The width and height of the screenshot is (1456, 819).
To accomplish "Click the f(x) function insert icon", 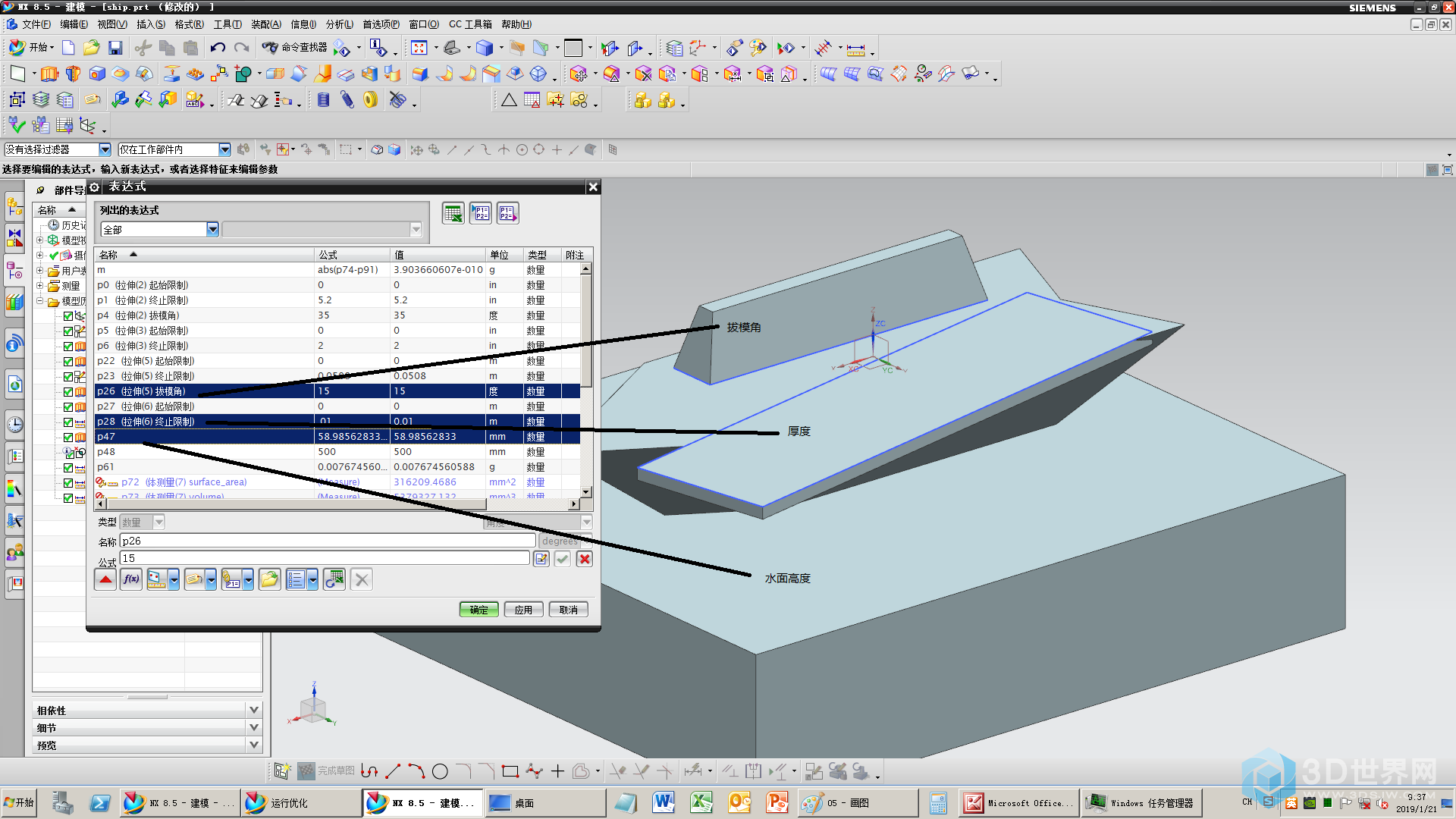I will pos(131,579).
